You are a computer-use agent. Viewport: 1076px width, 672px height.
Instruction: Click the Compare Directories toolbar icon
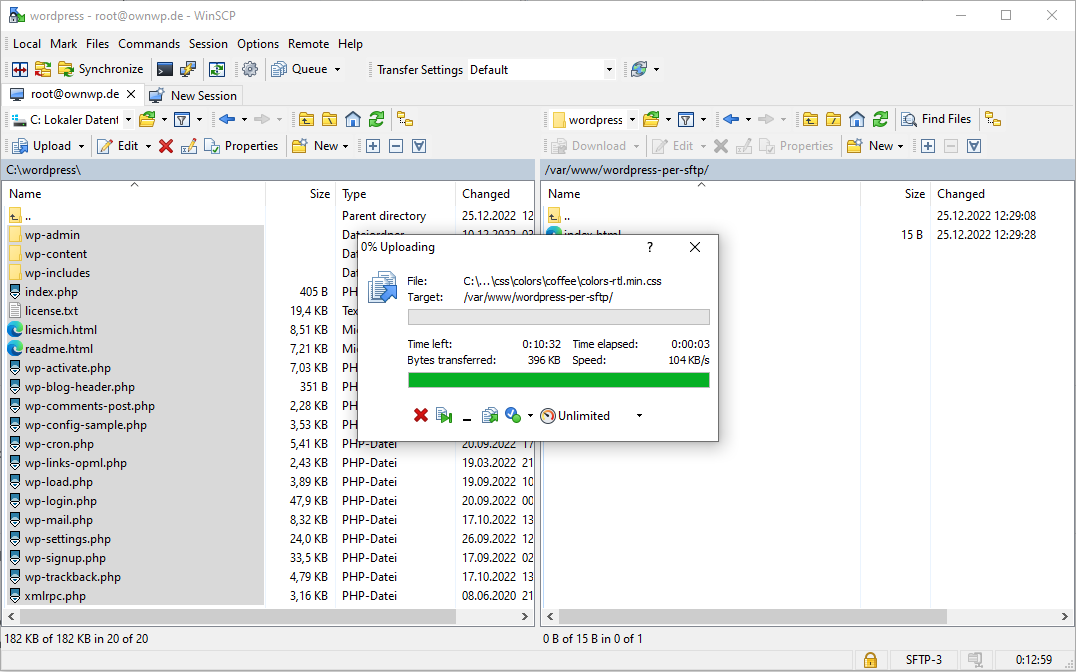20,69
